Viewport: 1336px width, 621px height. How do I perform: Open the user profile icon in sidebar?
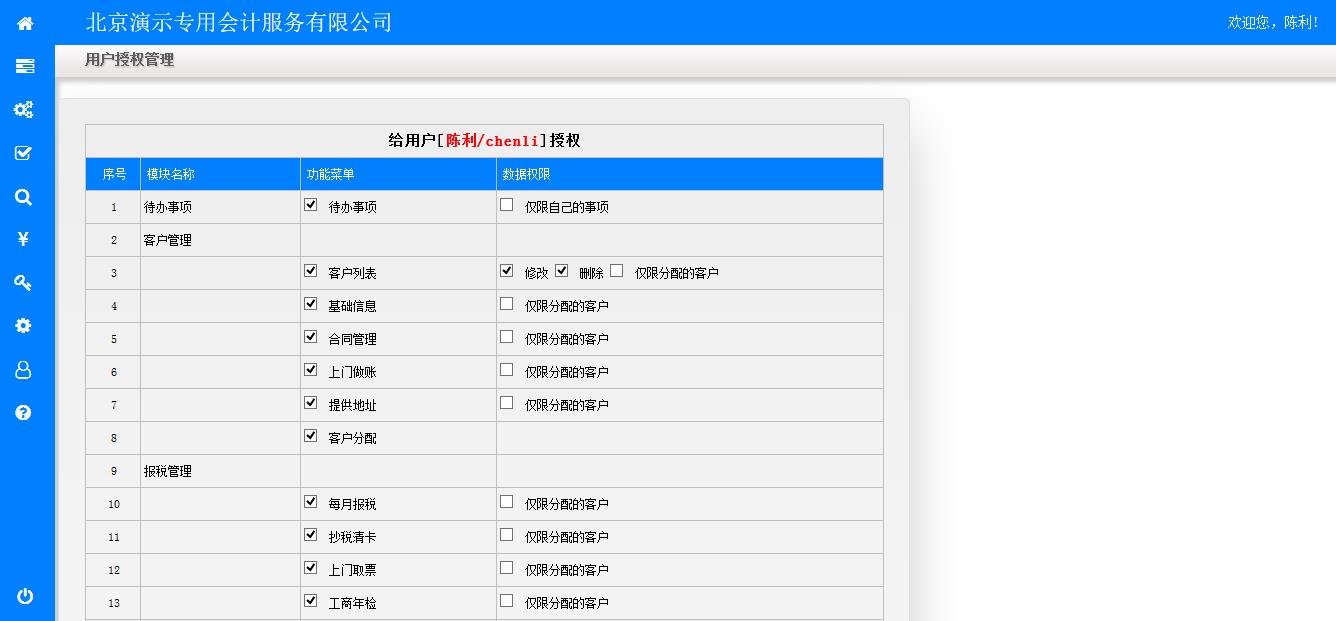coord(24,370)
